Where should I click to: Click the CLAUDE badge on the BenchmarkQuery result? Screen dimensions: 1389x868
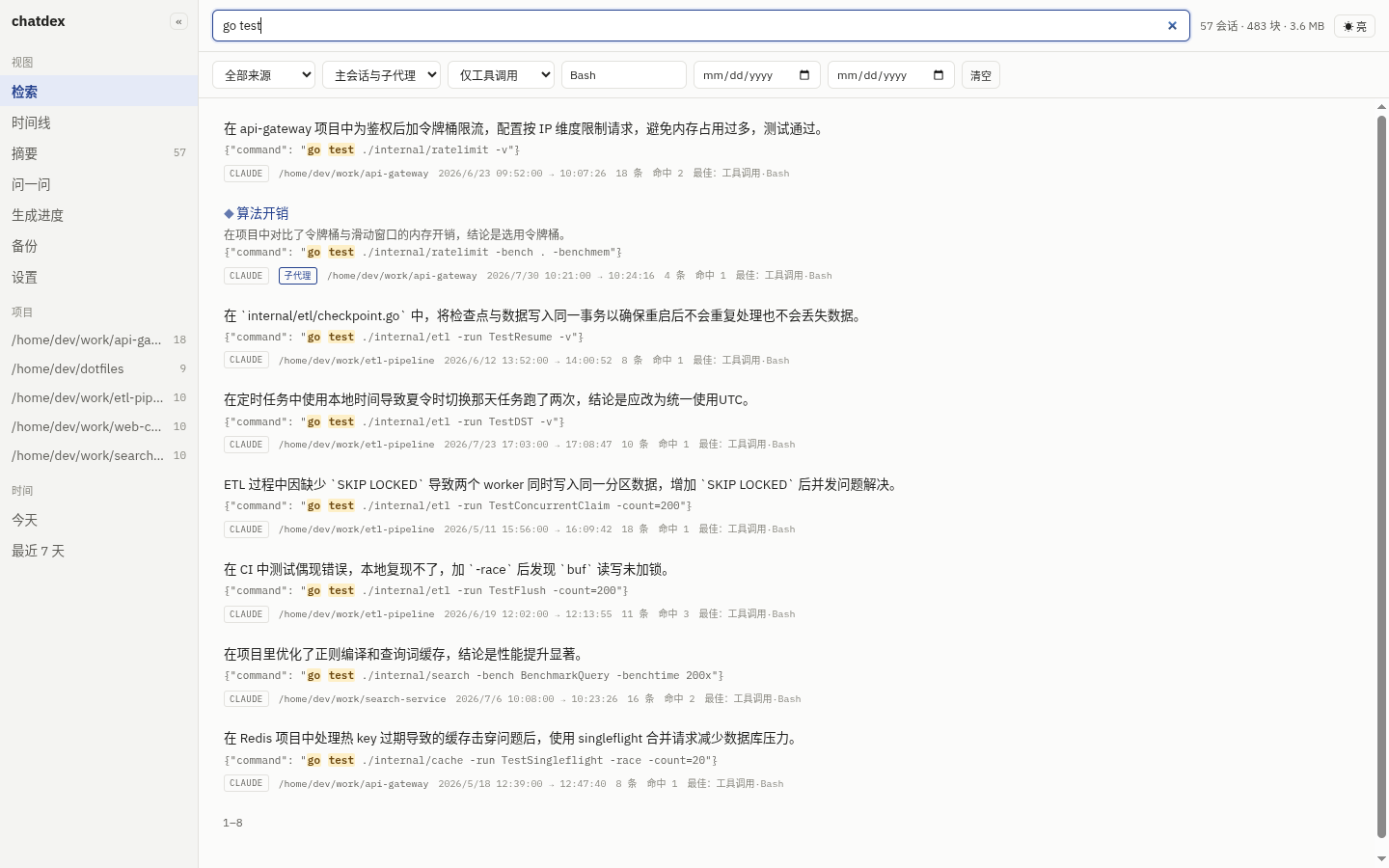pos(246,698)
